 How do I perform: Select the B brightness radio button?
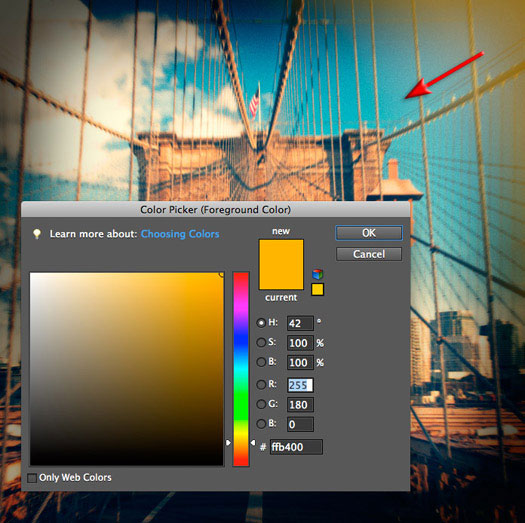pyautogui.click(x=261, y=362)
